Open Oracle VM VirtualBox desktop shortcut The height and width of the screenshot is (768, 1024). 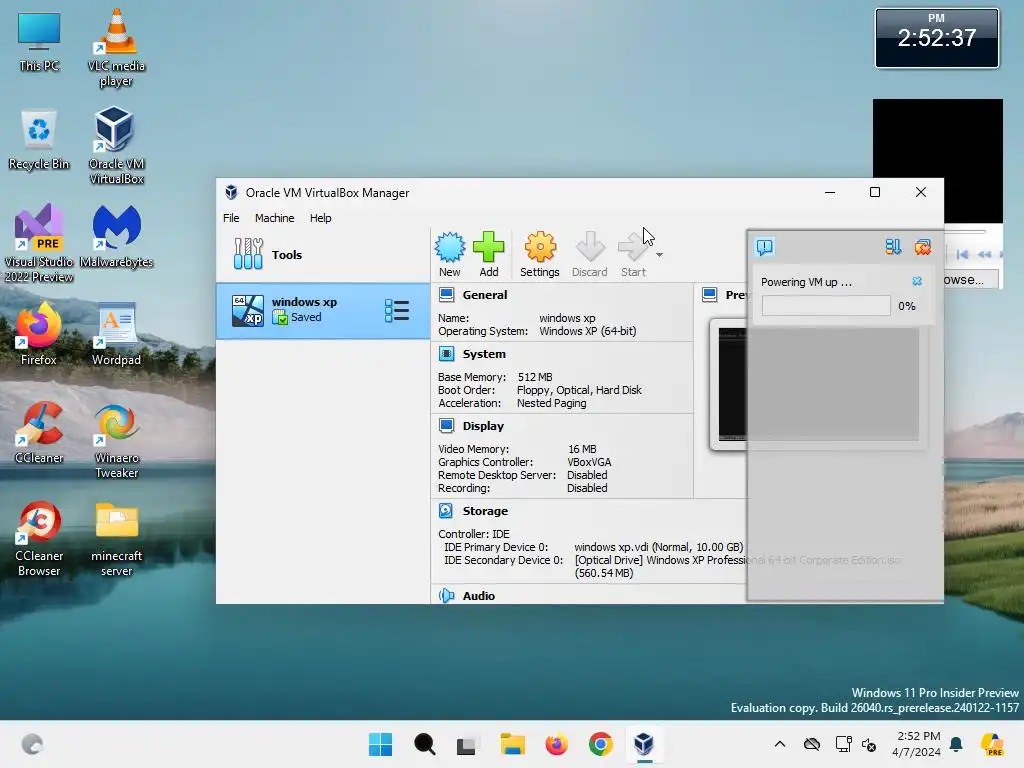point(116,146)
